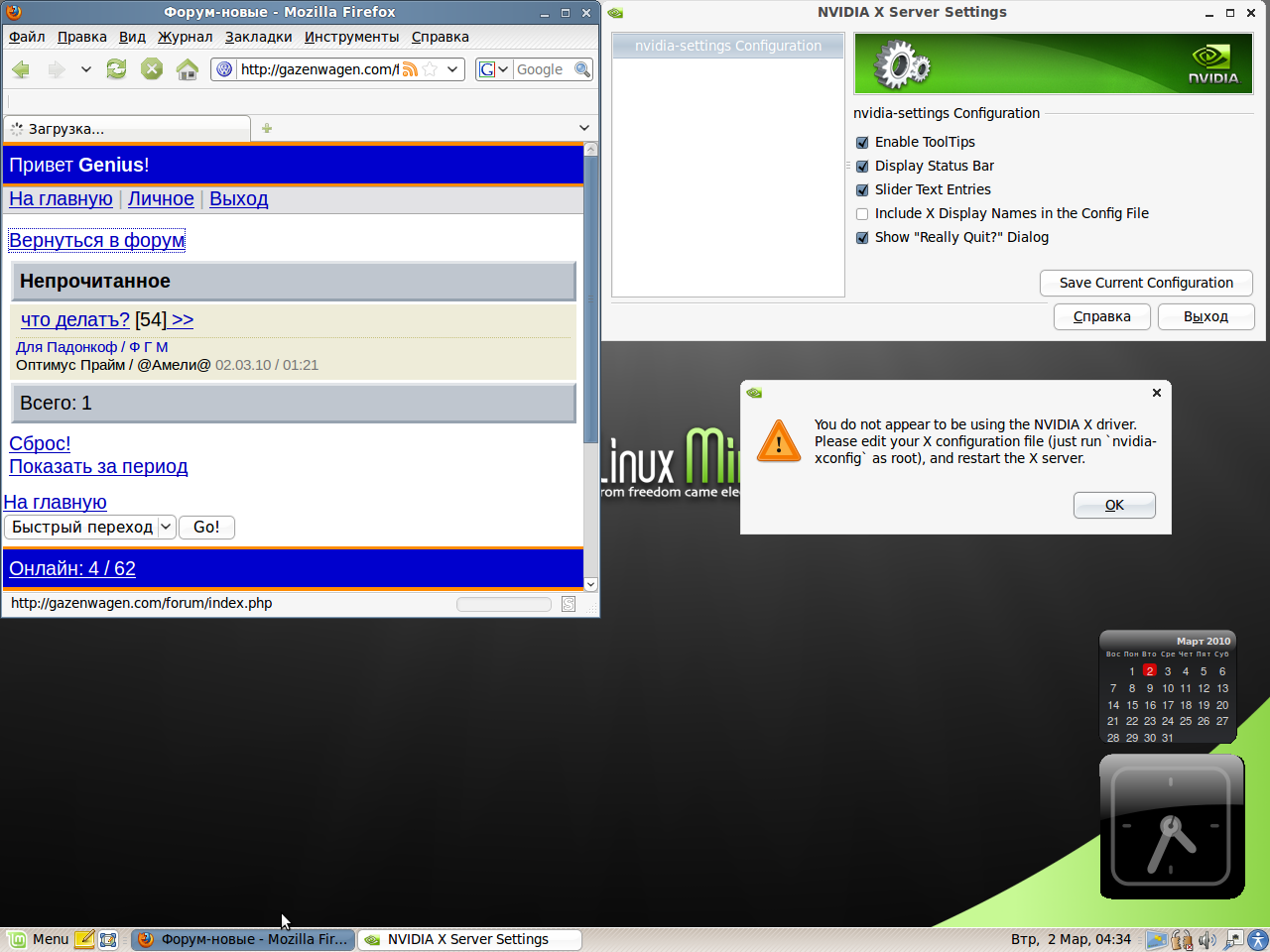
Task: Open the network connection tray icon
Action: 1233,939
